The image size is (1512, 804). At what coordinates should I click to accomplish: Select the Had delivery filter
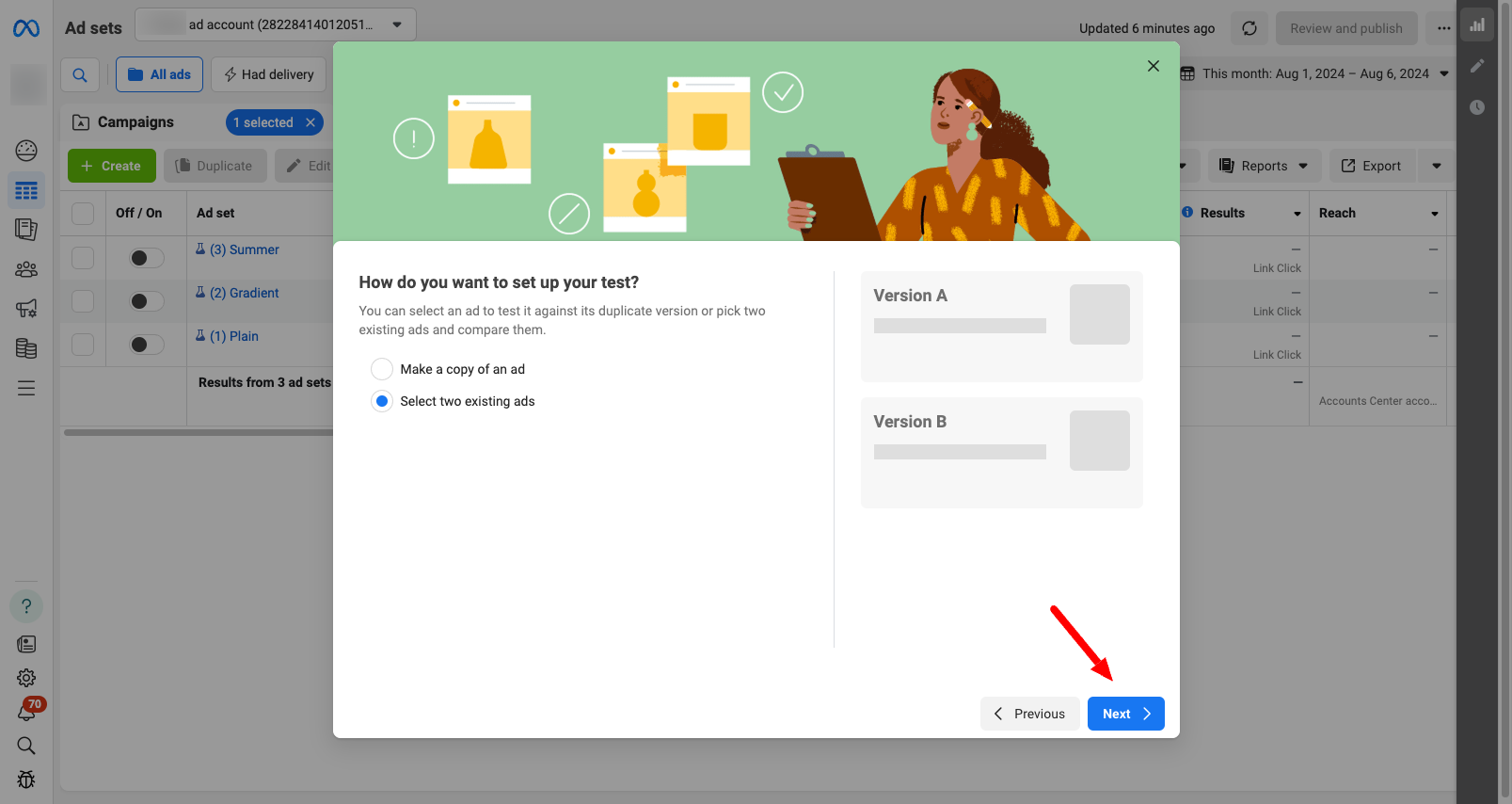tap(269, 74)
